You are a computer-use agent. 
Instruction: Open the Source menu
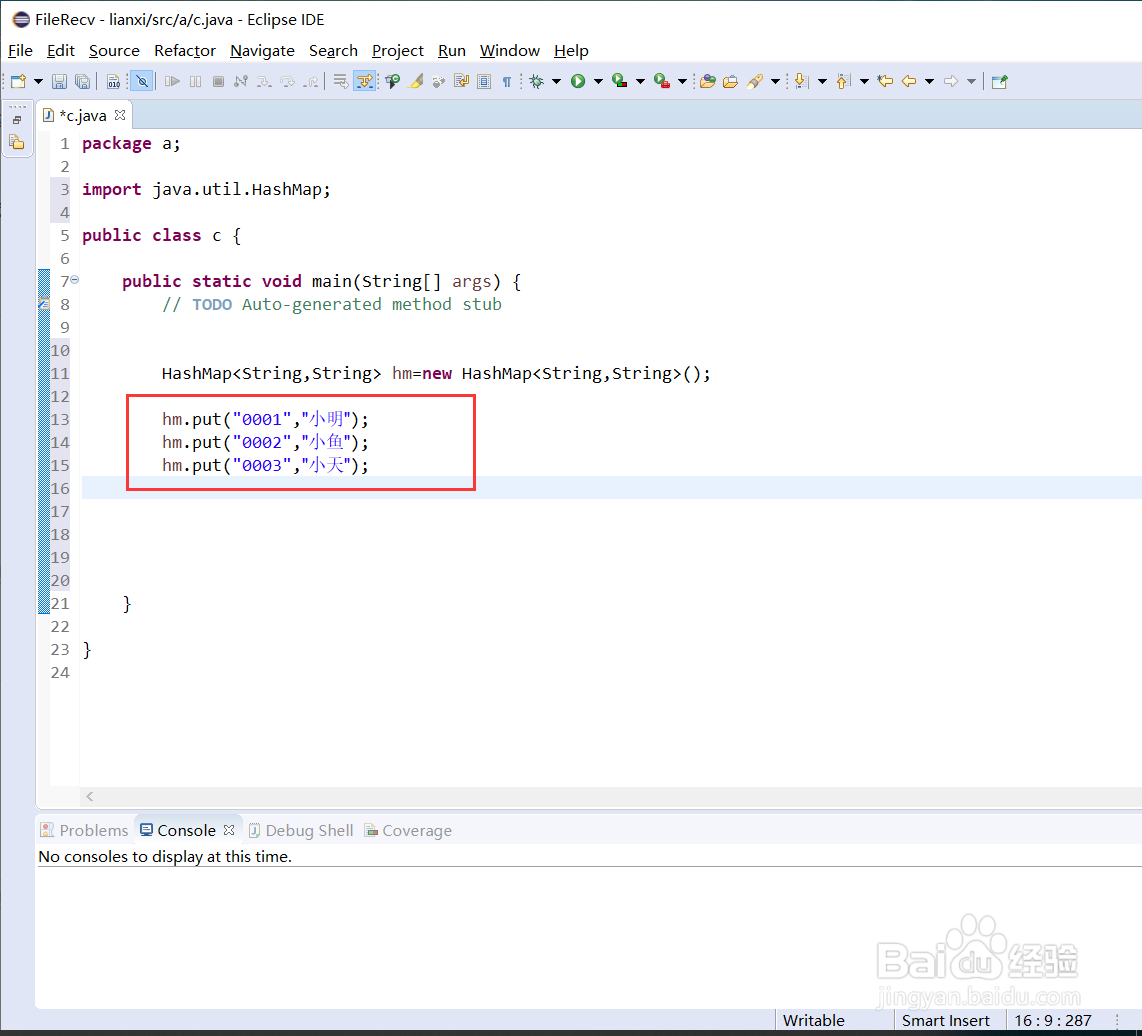(x=114, y=51)
